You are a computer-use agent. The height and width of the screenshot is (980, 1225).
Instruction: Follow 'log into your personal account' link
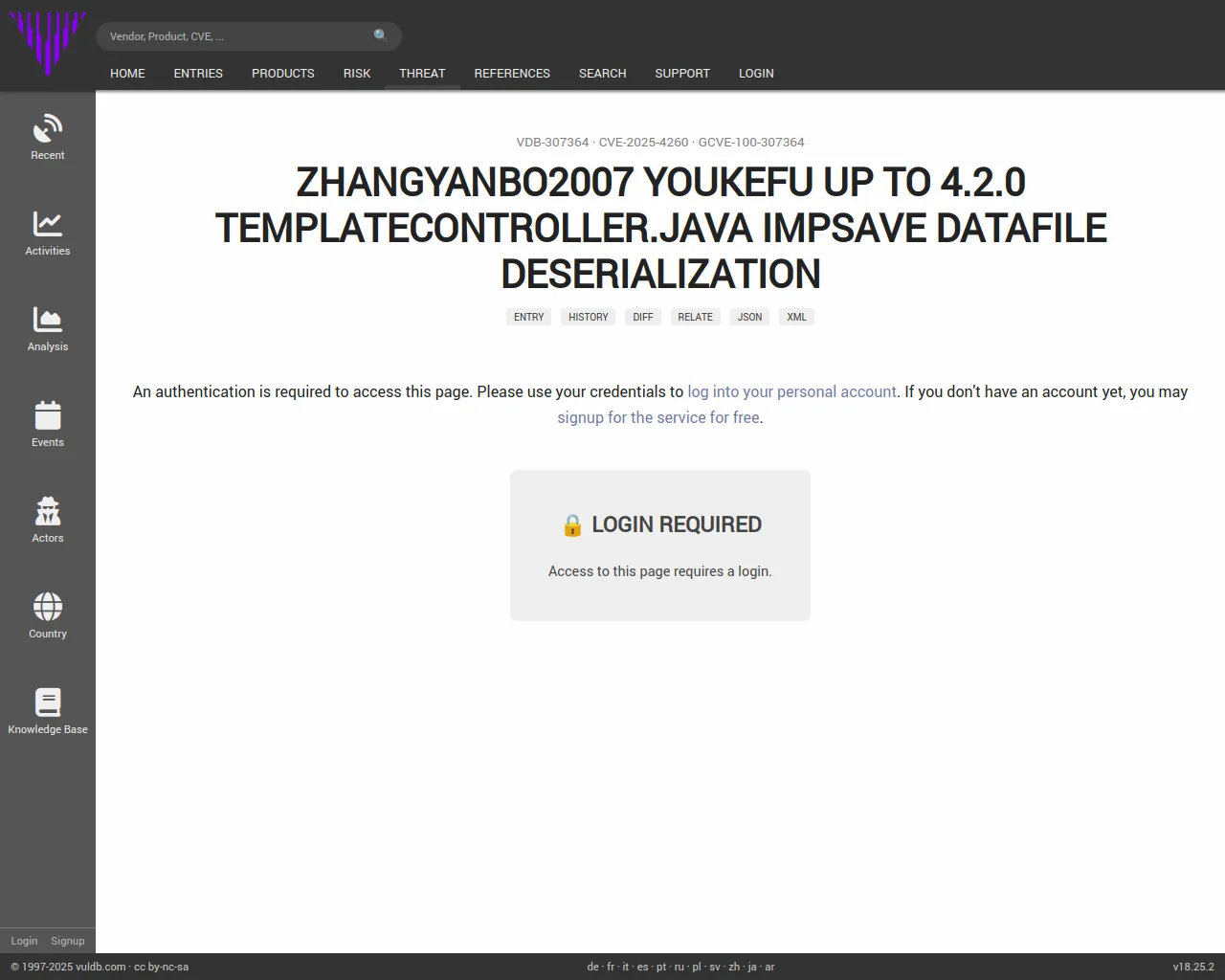click(x=792, y=391)
